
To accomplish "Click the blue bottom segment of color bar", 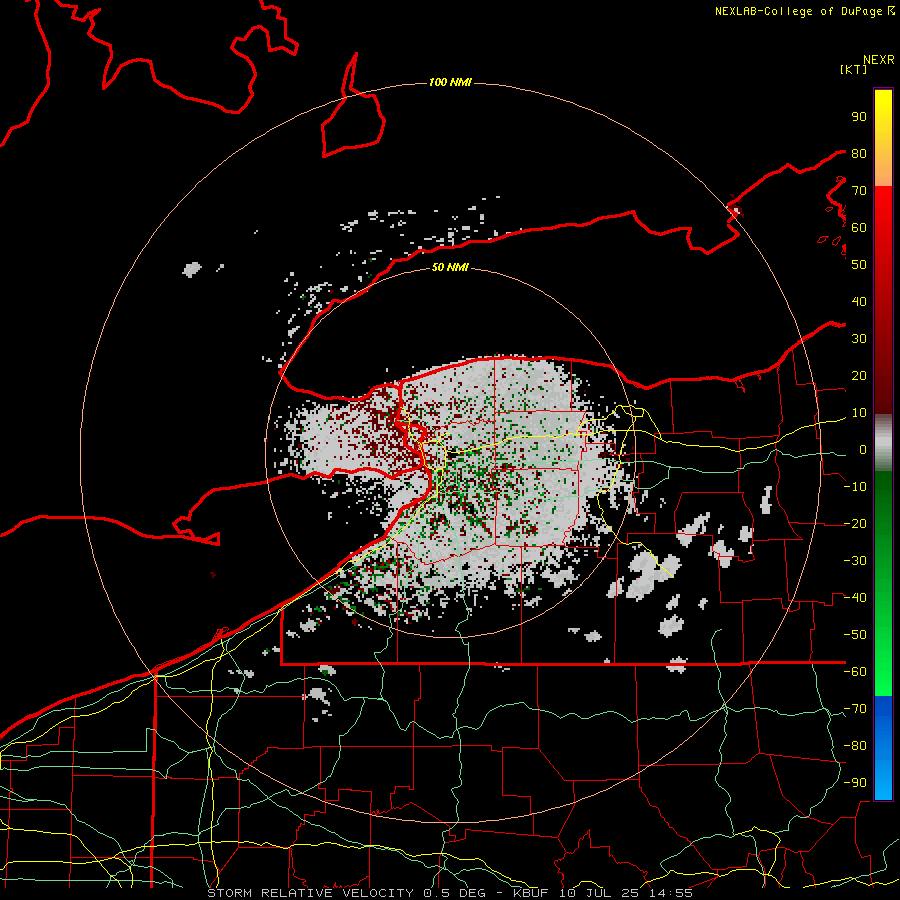I will pyautogui.click(x=883, y=747).
